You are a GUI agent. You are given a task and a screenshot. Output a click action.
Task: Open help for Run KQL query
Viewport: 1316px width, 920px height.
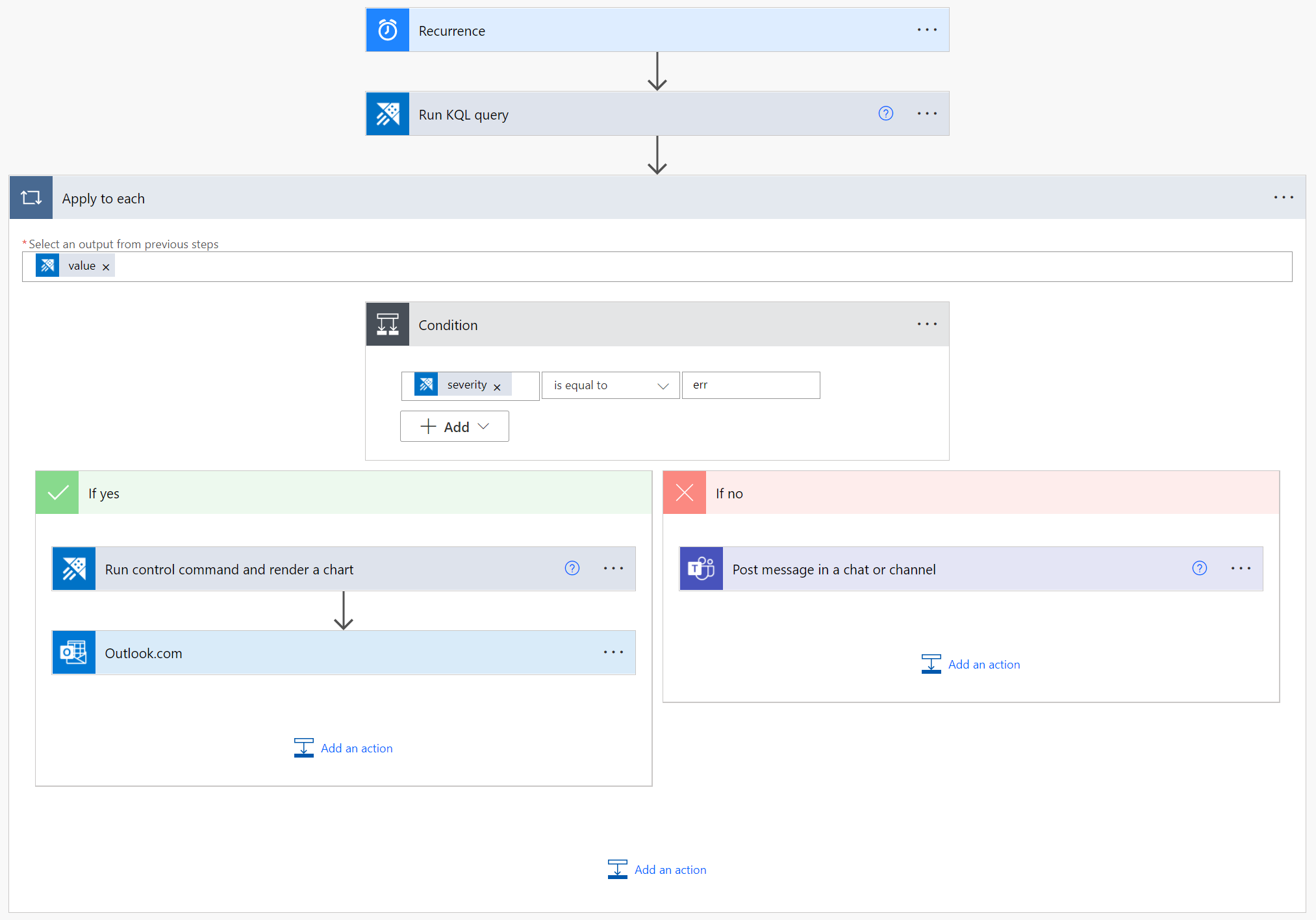pos(885,114)
